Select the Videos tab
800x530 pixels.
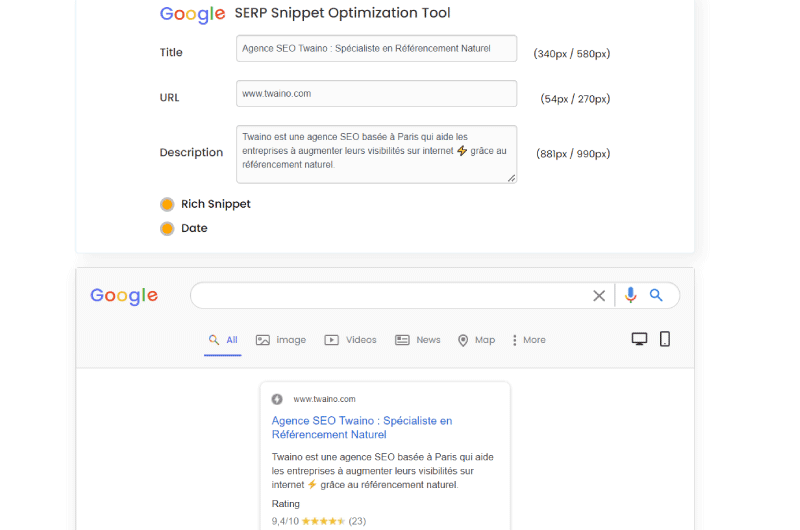(x=351, y=340)
